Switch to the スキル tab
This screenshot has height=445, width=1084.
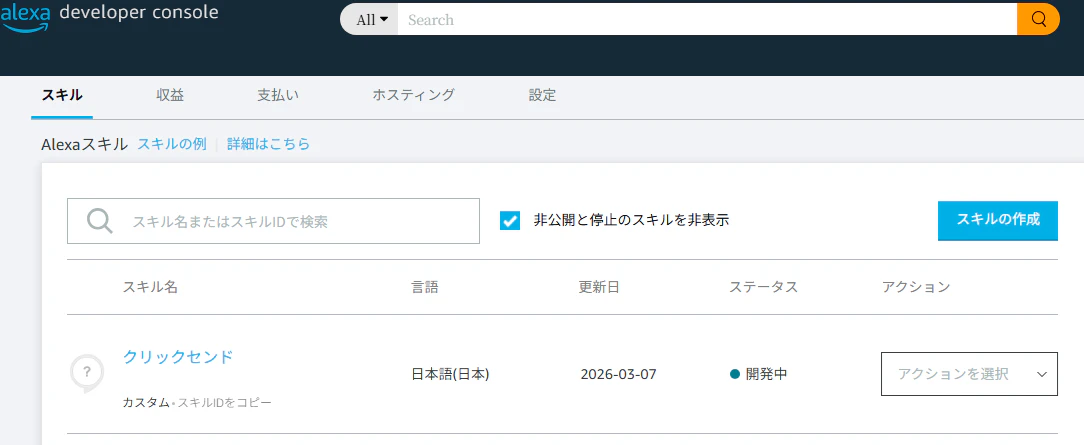(62, 95)
